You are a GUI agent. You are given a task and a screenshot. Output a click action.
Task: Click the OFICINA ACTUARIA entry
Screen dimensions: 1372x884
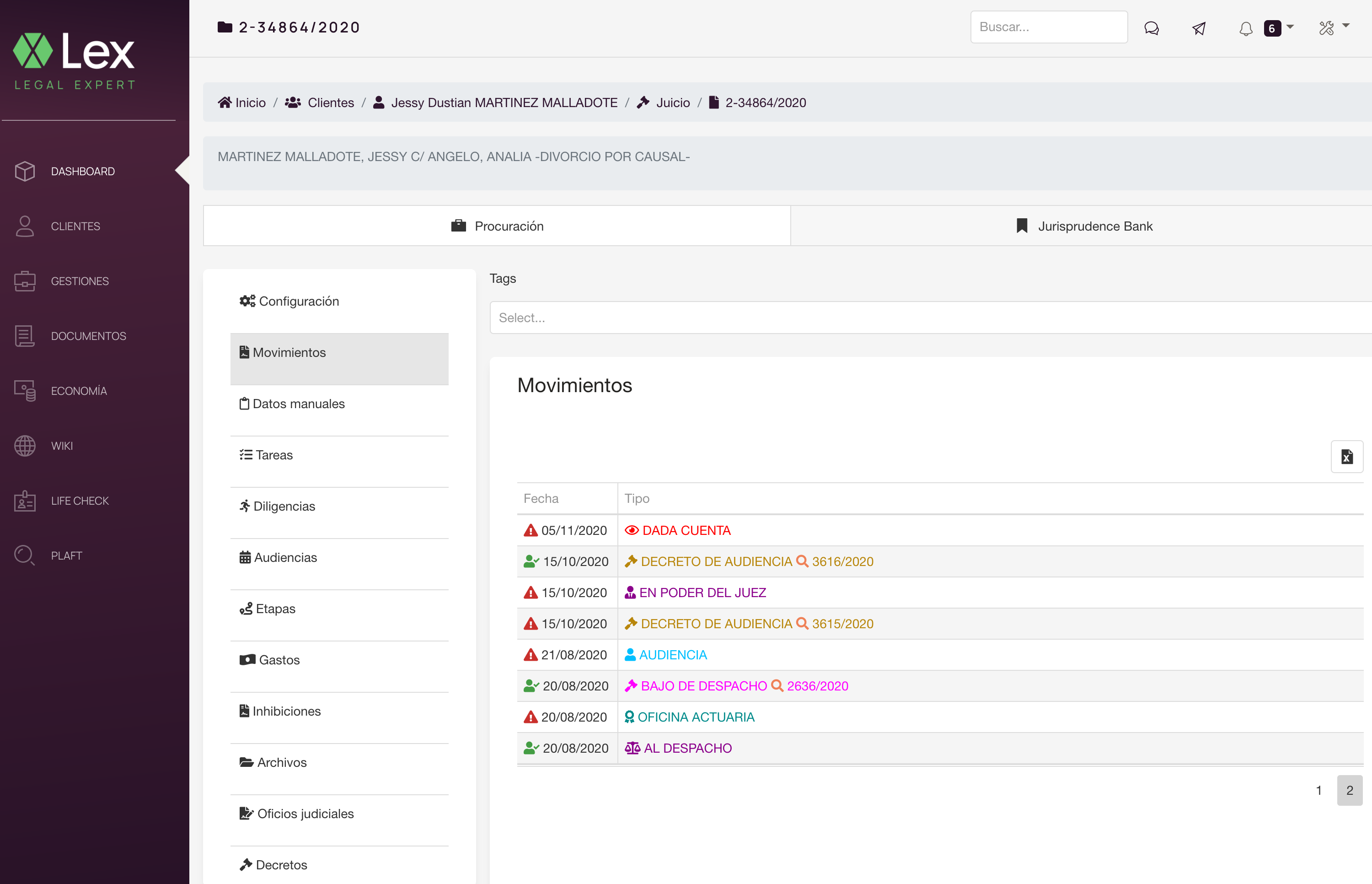click(x=696, y=717)
